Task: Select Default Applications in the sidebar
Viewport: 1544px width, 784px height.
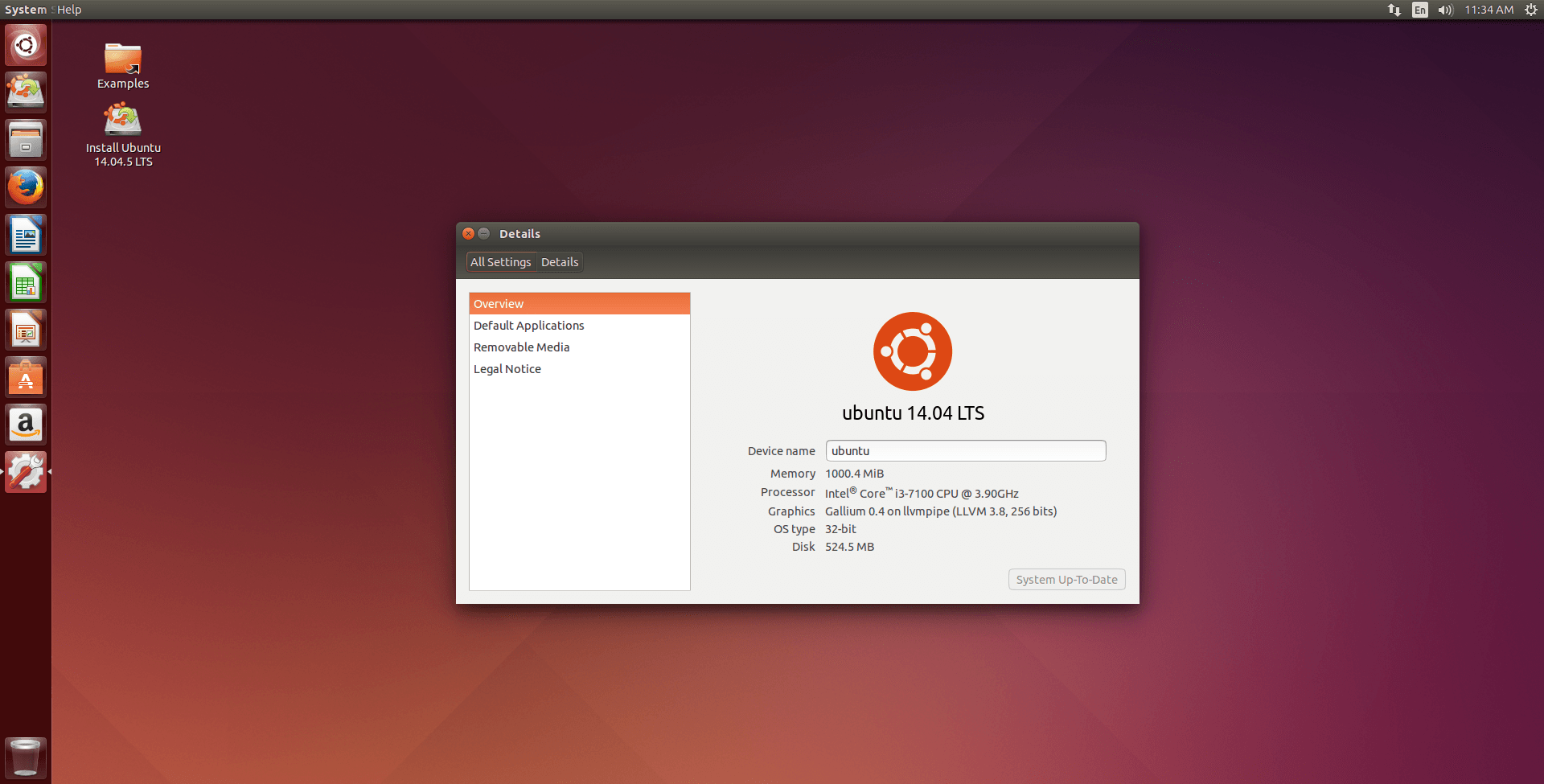Action: pos(580,326)
